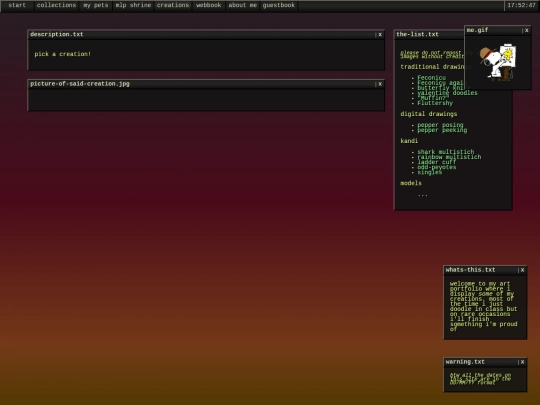Open the butterfly knife drawing link

pos(440,88)
